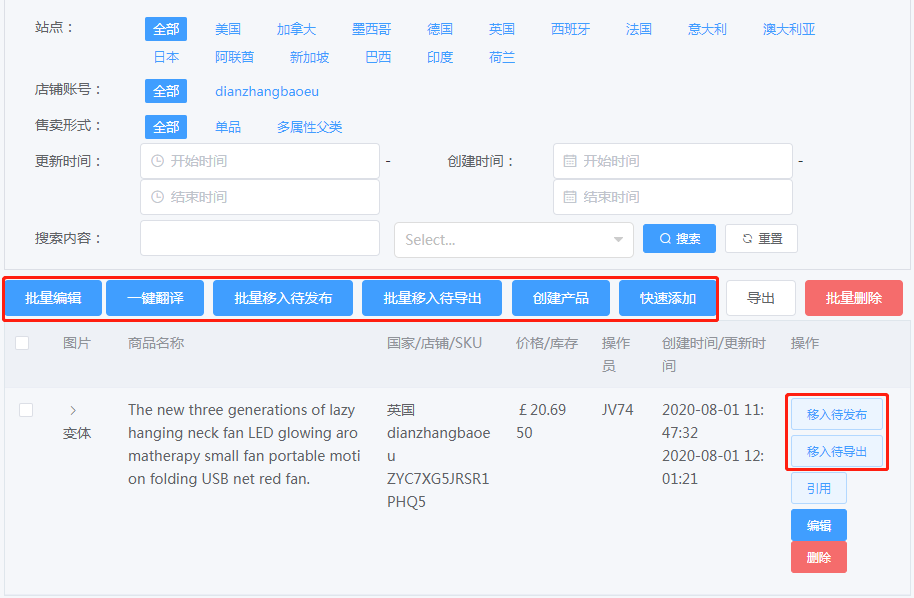Click 批量移入待发布 button

283,298
